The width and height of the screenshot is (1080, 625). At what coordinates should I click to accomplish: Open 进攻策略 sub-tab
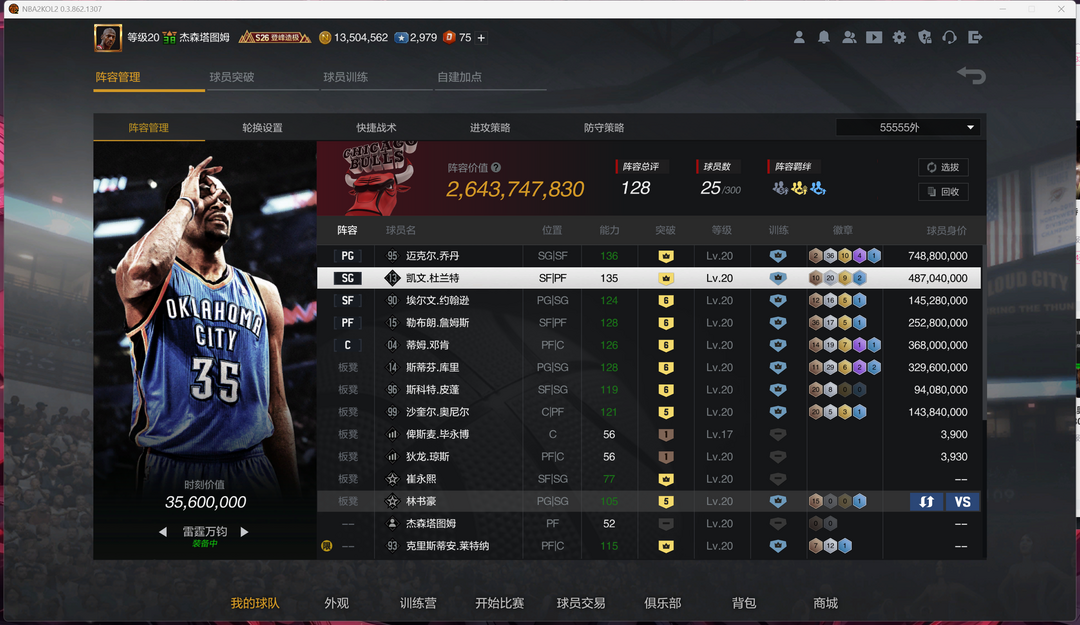(490, 128)
